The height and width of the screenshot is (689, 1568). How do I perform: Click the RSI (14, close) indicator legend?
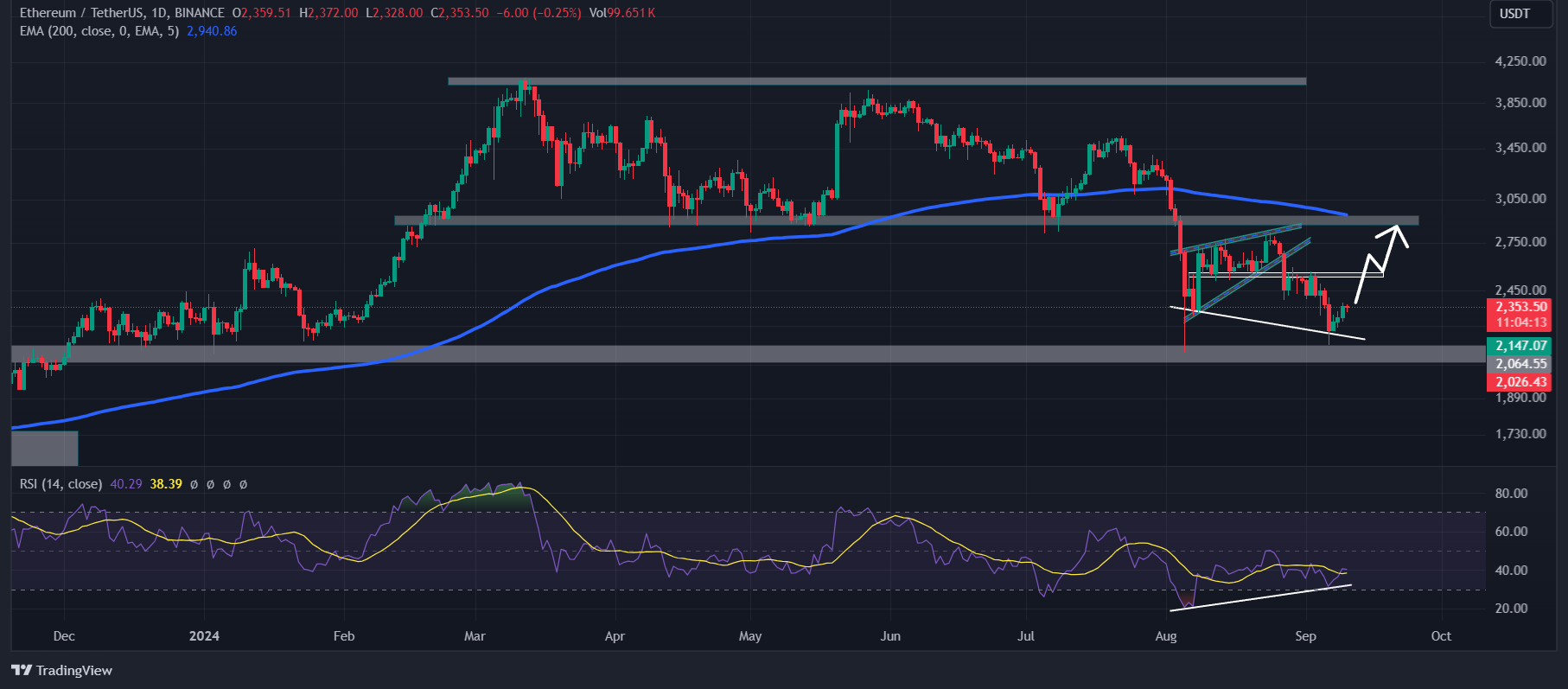pyautogui.click(x=61, y=484)
